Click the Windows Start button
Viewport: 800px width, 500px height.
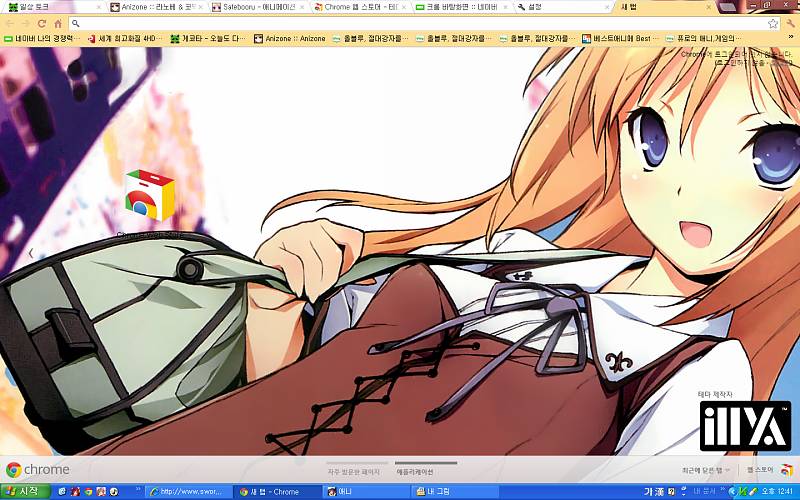23,491
